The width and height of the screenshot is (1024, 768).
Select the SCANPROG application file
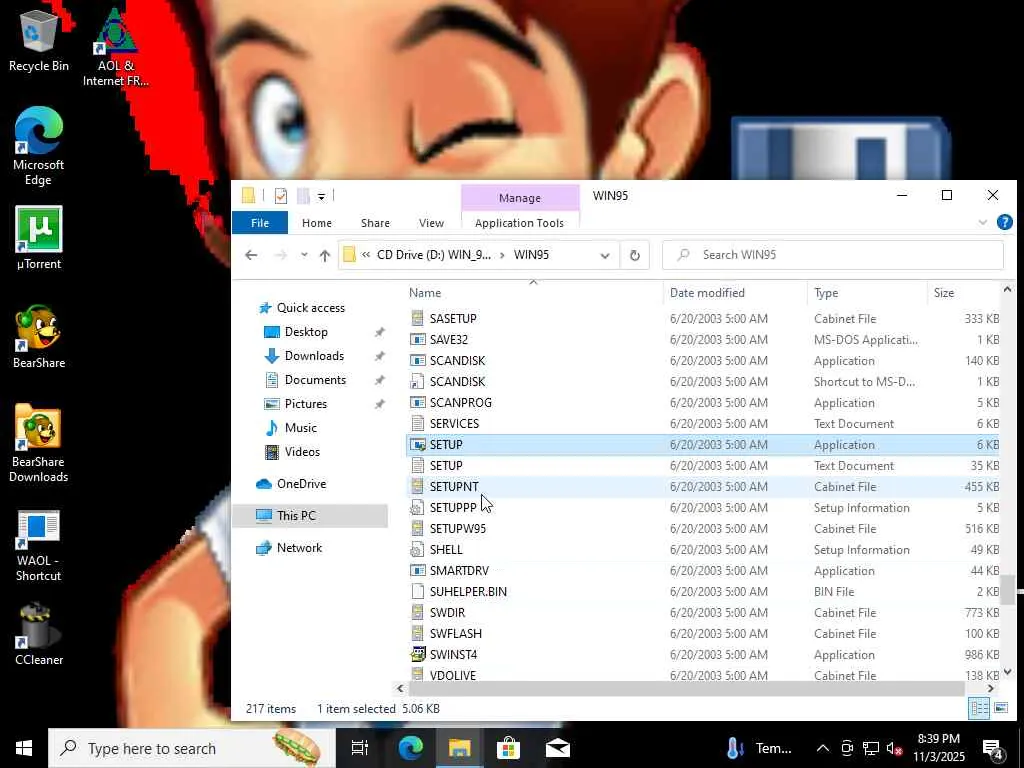tap(703, 403)
